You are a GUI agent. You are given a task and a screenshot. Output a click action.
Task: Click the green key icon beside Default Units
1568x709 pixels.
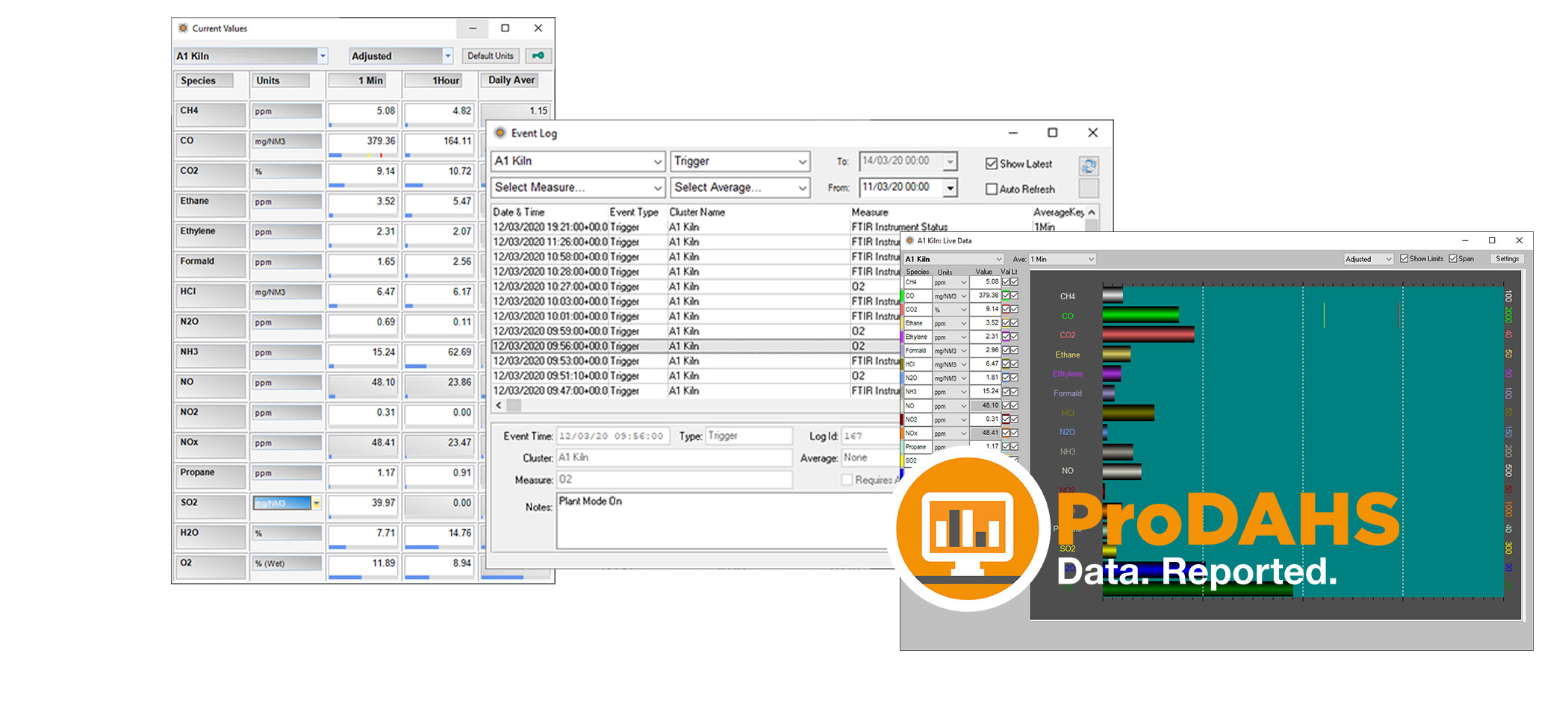pos(538,56)
